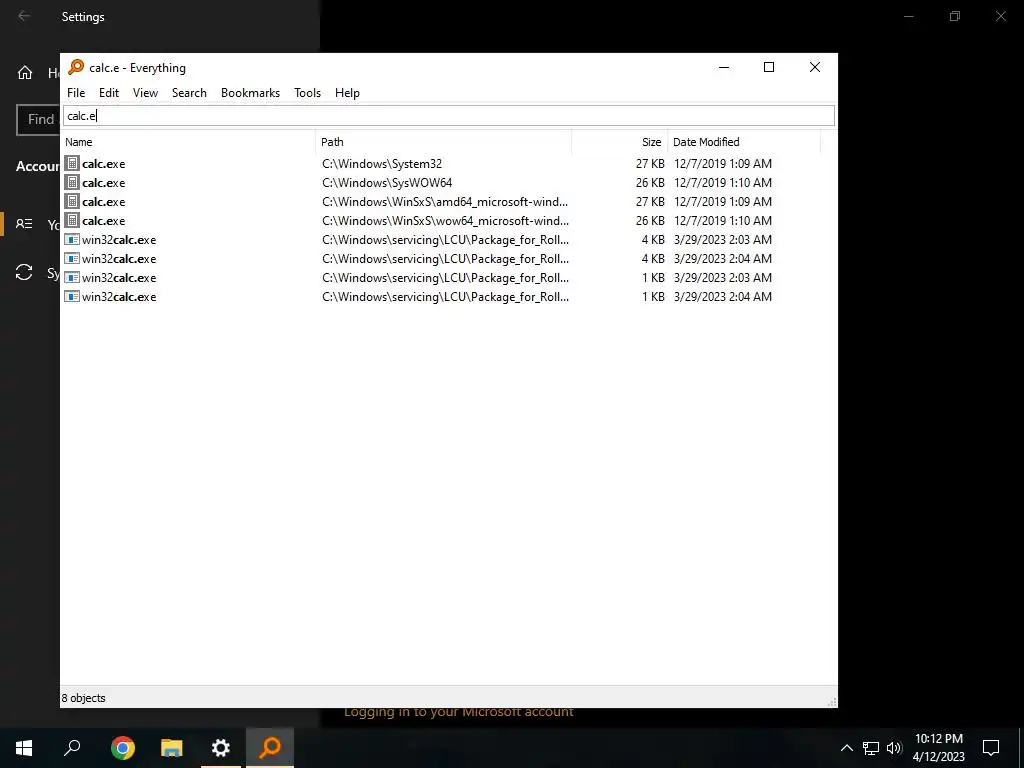The image size is (1024, 768).
Task: Open the clock showing 10:12 PM
Action: coord(938,748)
